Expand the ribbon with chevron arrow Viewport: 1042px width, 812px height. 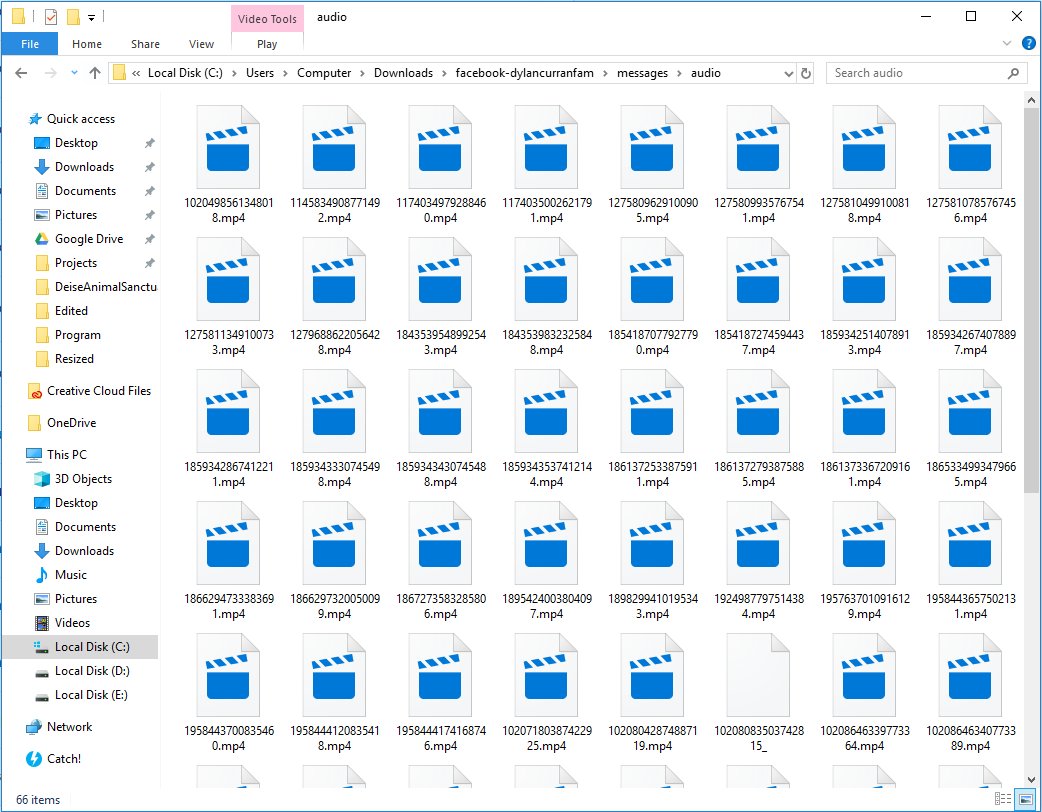pyautogui.click(x=1008, y=44)
